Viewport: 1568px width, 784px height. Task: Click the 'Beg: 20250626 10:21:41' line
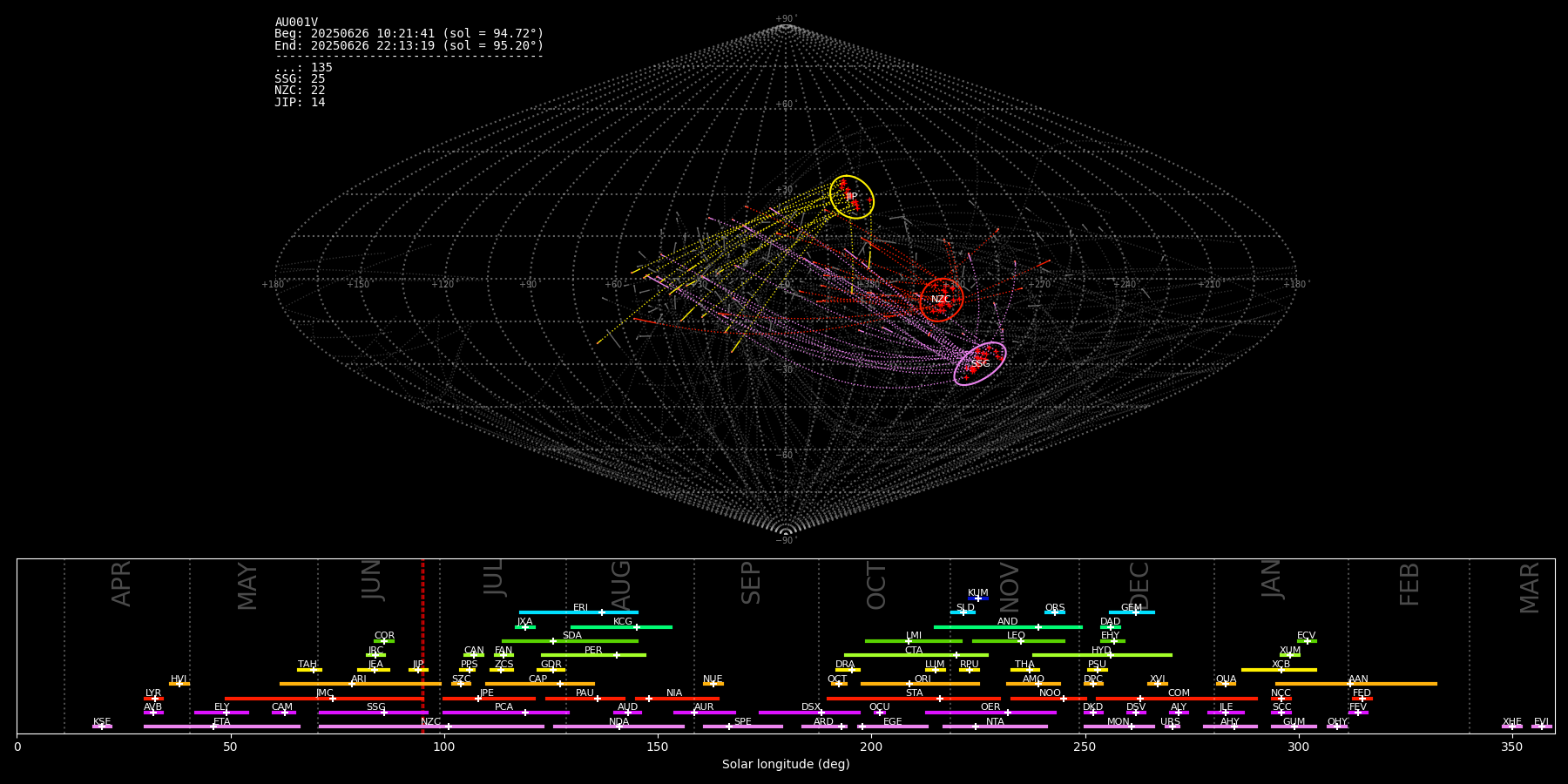point(409,34)
